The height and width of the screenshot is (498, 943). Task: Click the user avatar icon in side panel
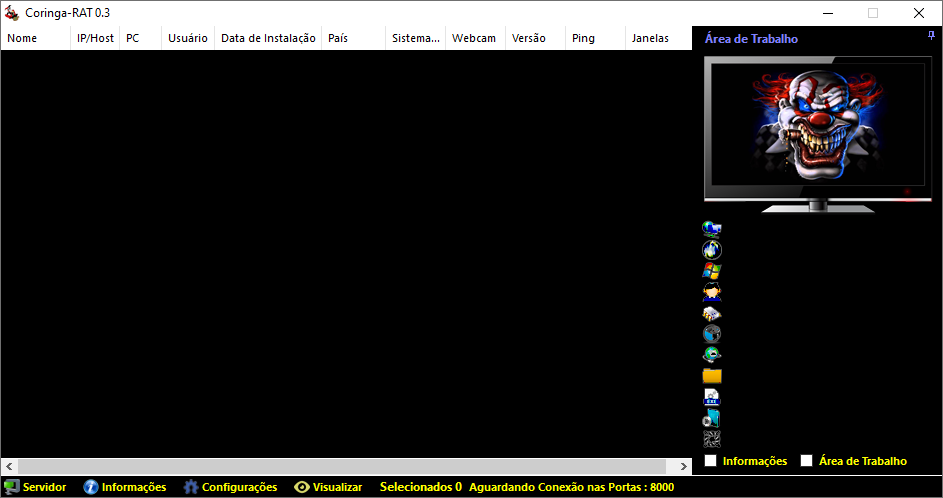pyautogui.click(x=712, y=292)
